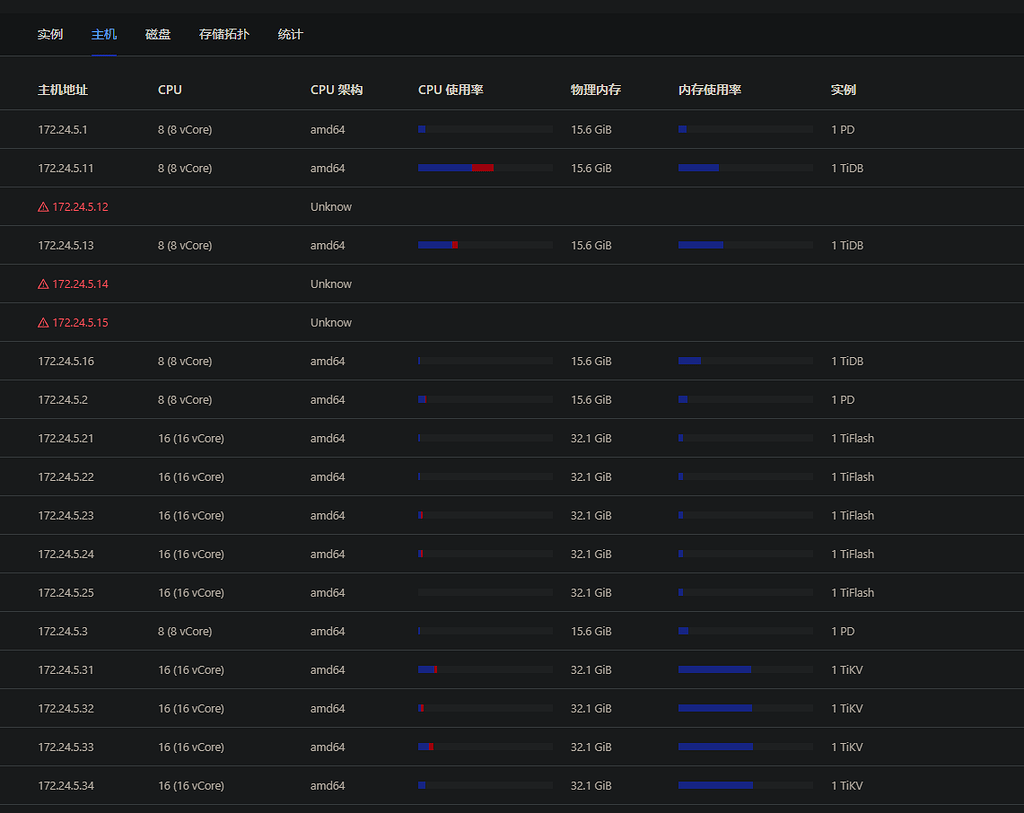
Task: Click the warning icon beside 172.24.5.15
Action: coord(41,322)
